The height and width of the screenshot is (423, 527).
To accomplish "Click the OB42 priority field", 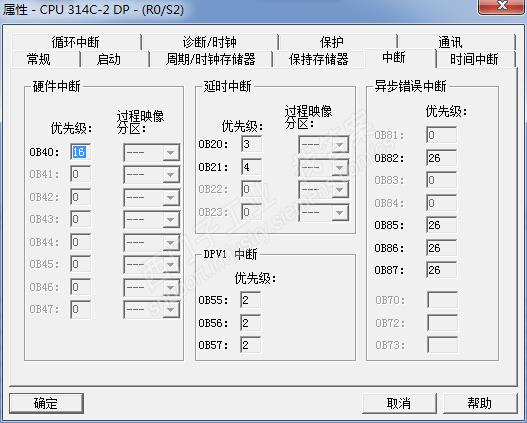I will [81, 197].
